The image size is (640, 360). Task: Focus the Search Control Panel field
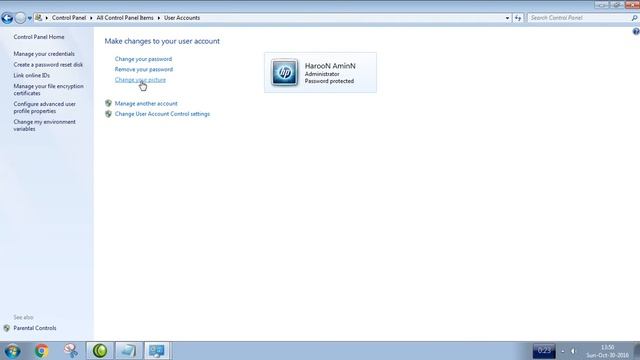[x=578, y=18]
